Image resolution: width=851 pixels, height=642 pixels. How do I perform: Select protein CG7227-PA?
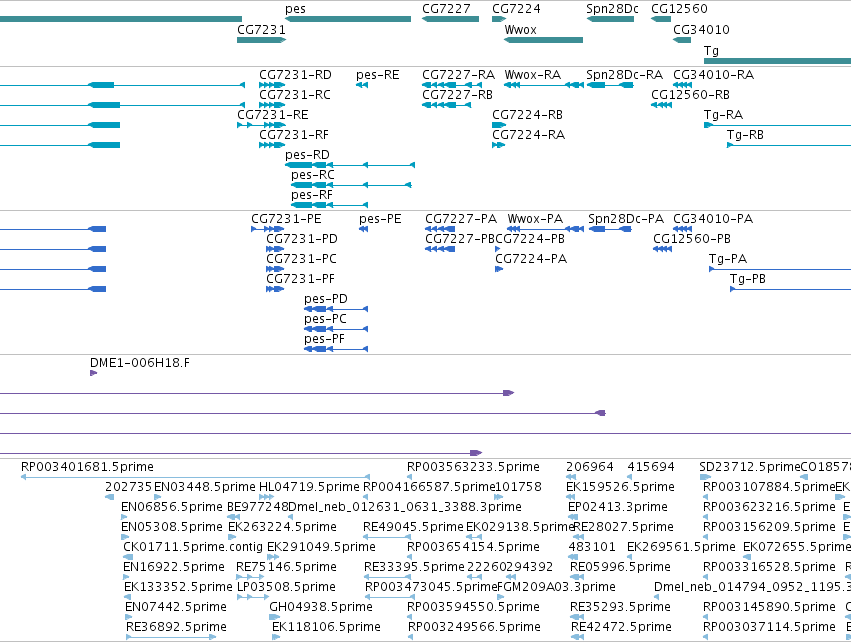[461, 219]
